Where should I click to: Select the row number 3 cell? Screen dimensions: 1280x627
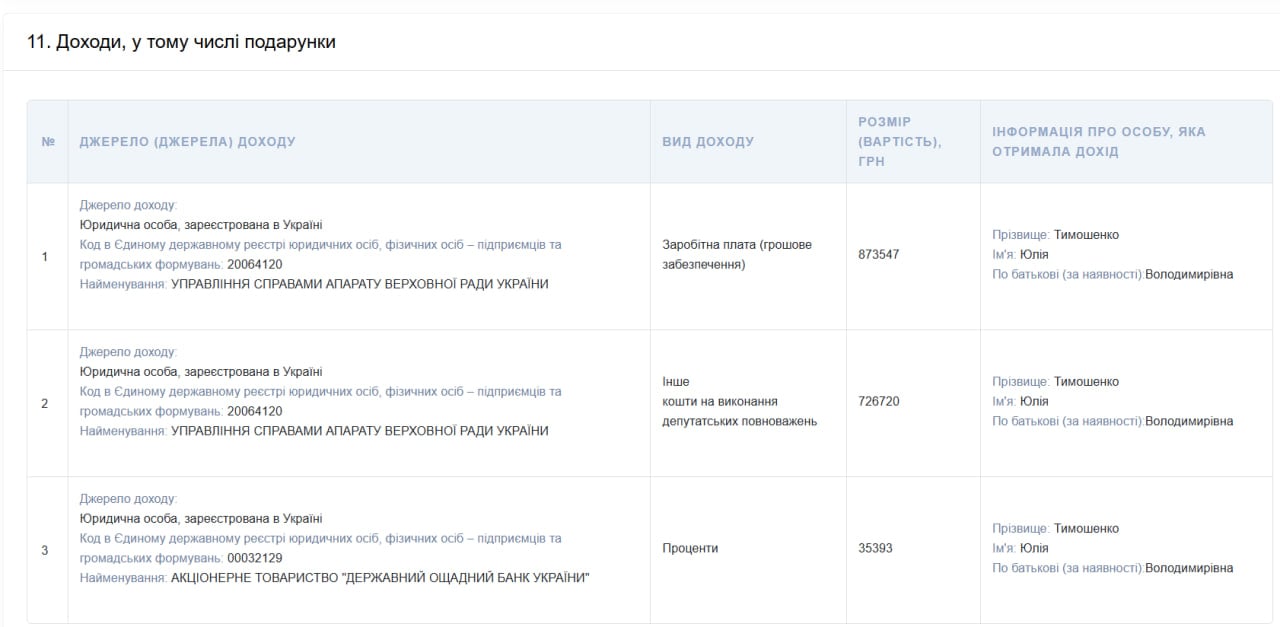(45, 551)
